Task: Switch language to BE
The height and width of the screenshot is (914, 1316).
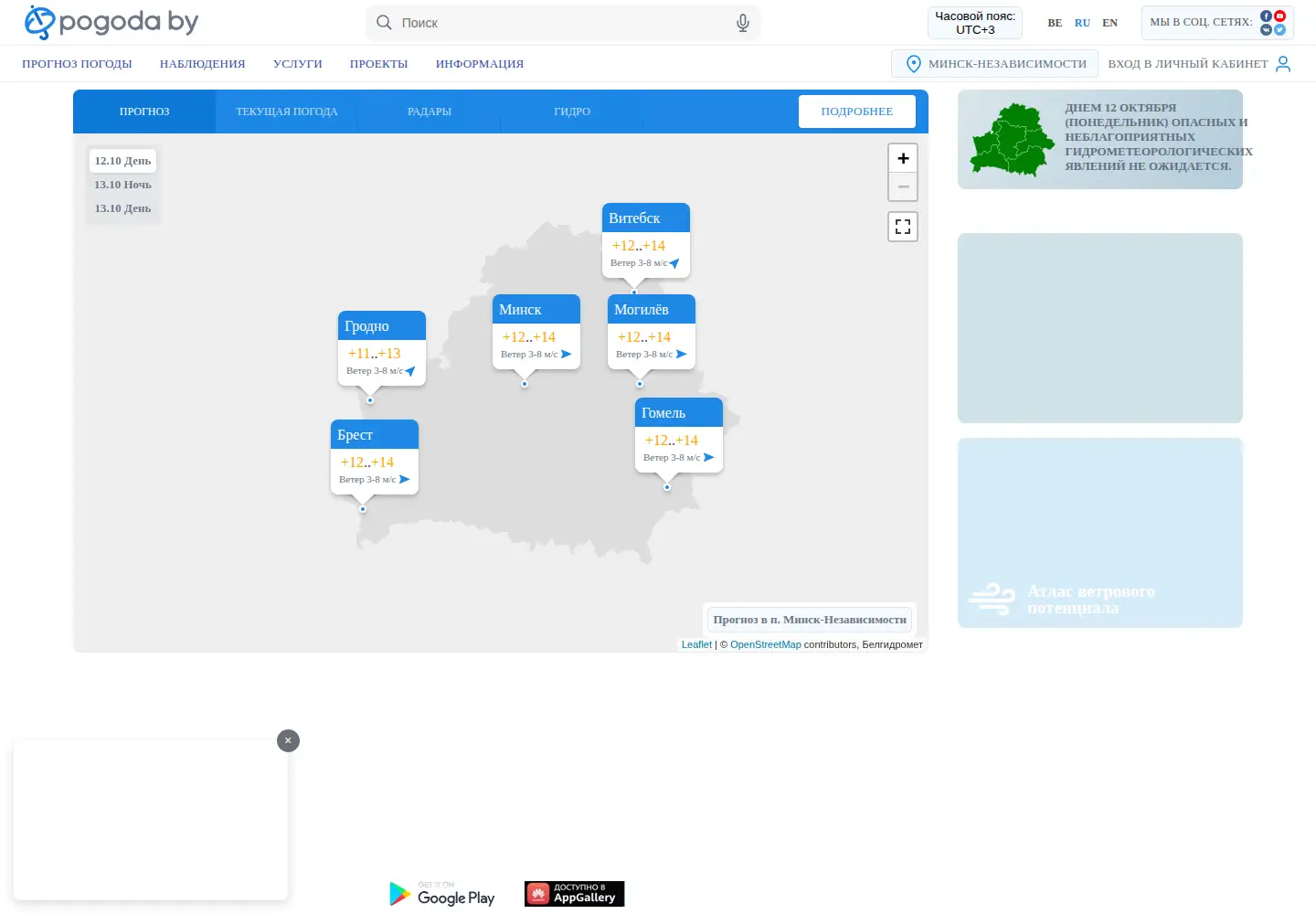Action: click(x=1055, y=23)
